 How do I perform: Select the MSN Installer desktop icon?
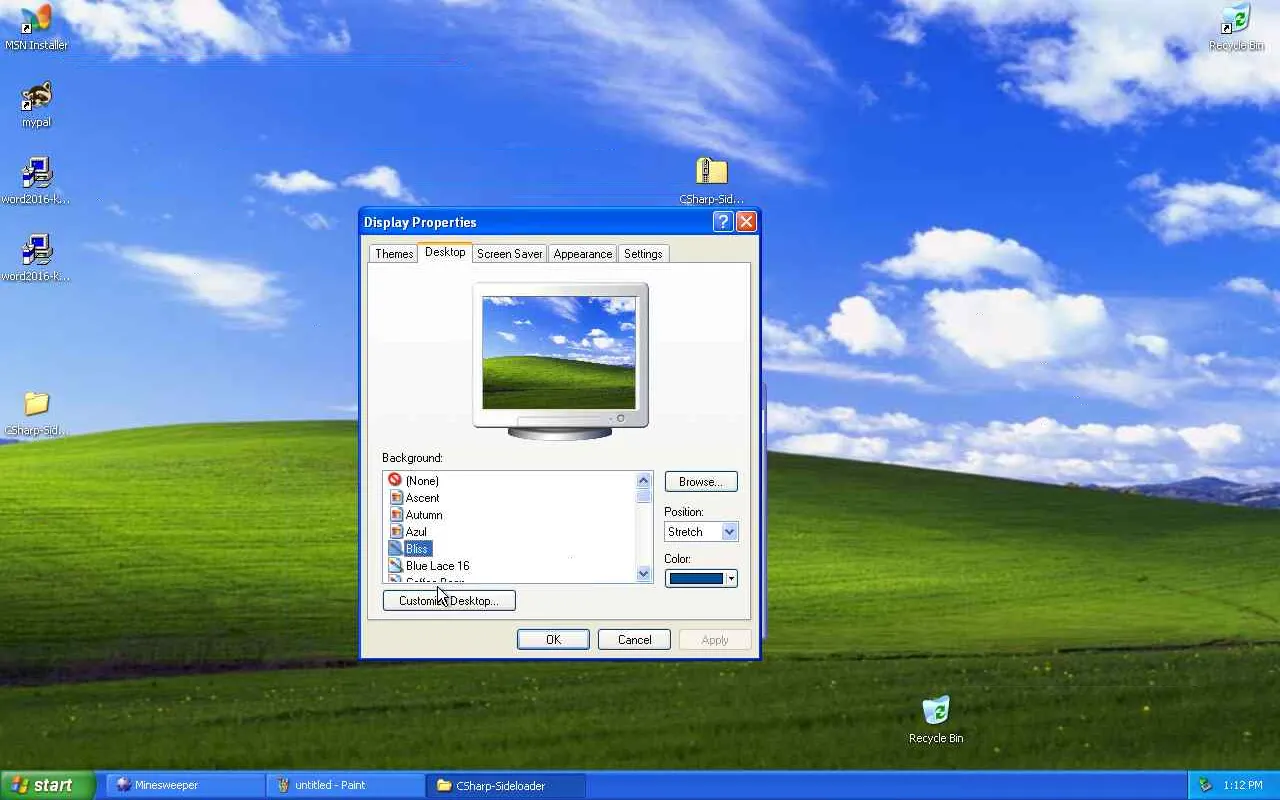coord(36,27)
